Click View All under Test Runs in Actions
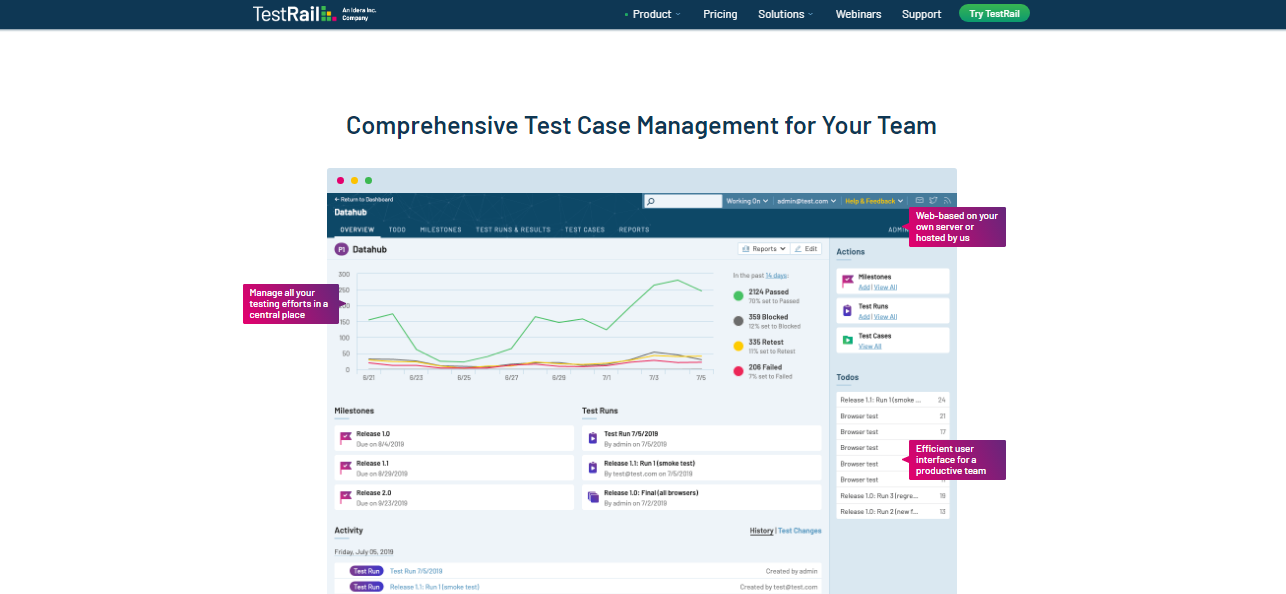1286x594 pixels. click(x=885, y=316)
